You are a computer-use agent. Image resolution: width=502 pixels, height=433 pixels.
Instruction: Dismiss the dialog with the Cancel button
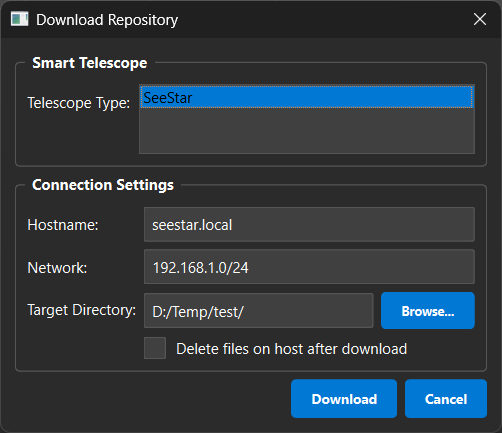pyautogui.click(x=446, y=399)
